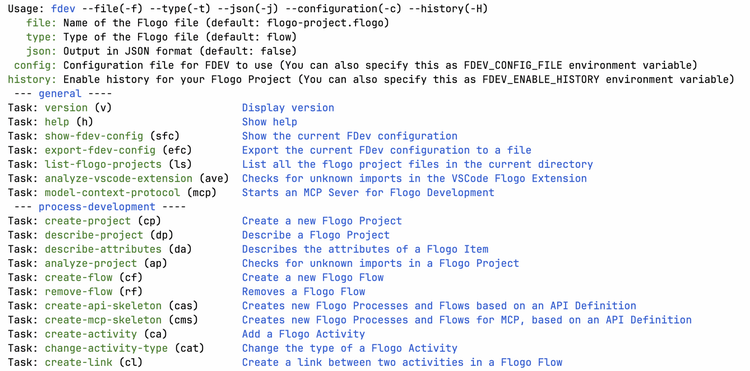Click the 'create-flow' task name

pos(78,277)
